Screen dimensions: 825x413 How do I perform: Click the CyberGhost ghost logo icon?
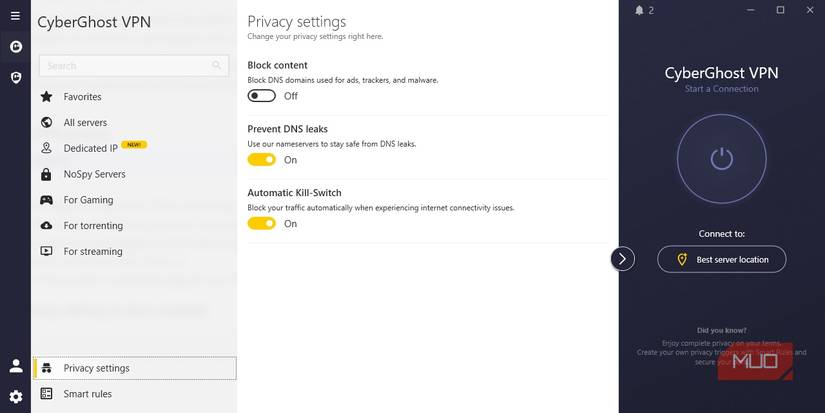pyautogui.click(x=15, y=47)
